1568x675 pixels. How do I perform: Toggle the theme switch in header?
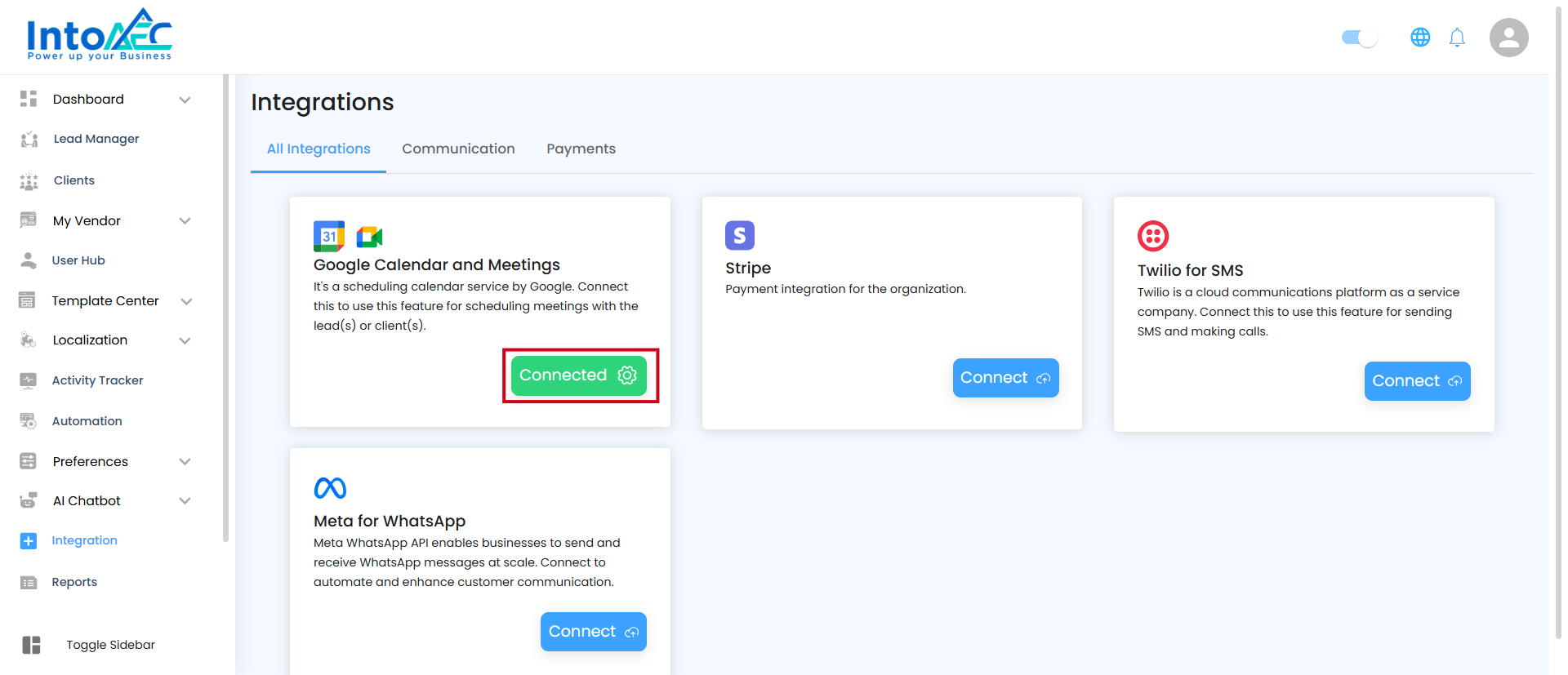pyautogui.click(x=1360, y=38)
